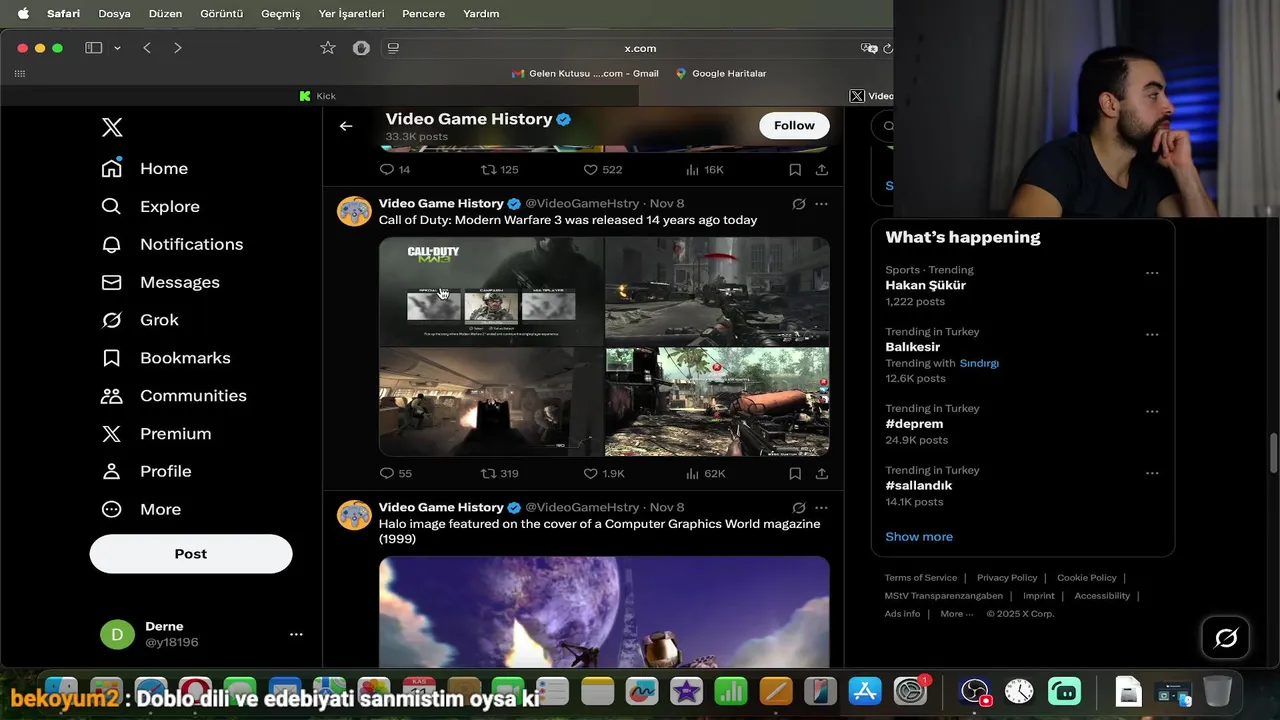Open more options on Call of Duty post
This screenshot has width=1280, height=720.
[822, 204]
